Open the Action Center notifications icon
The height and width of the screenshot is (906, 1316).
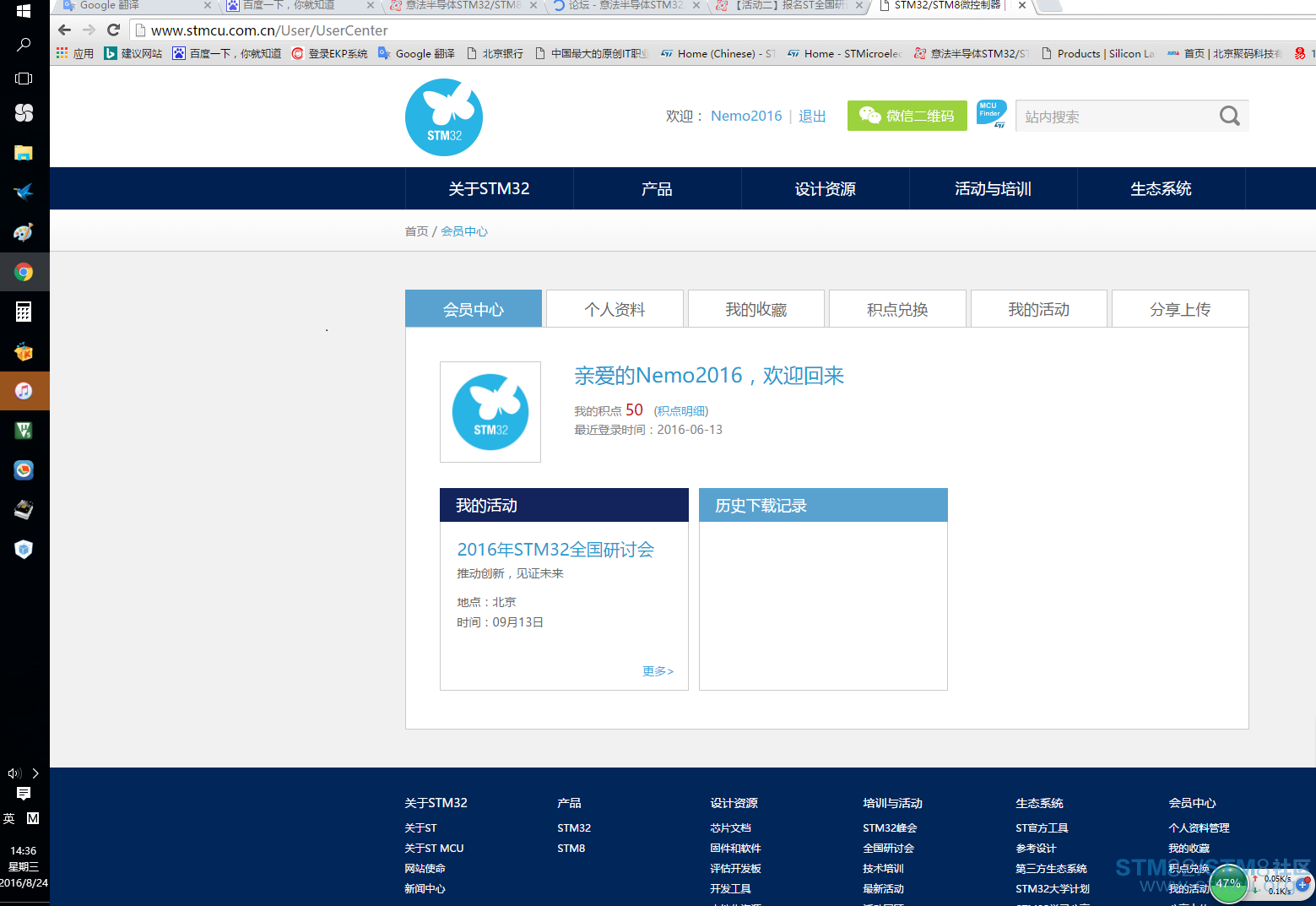tap(24, 794)
